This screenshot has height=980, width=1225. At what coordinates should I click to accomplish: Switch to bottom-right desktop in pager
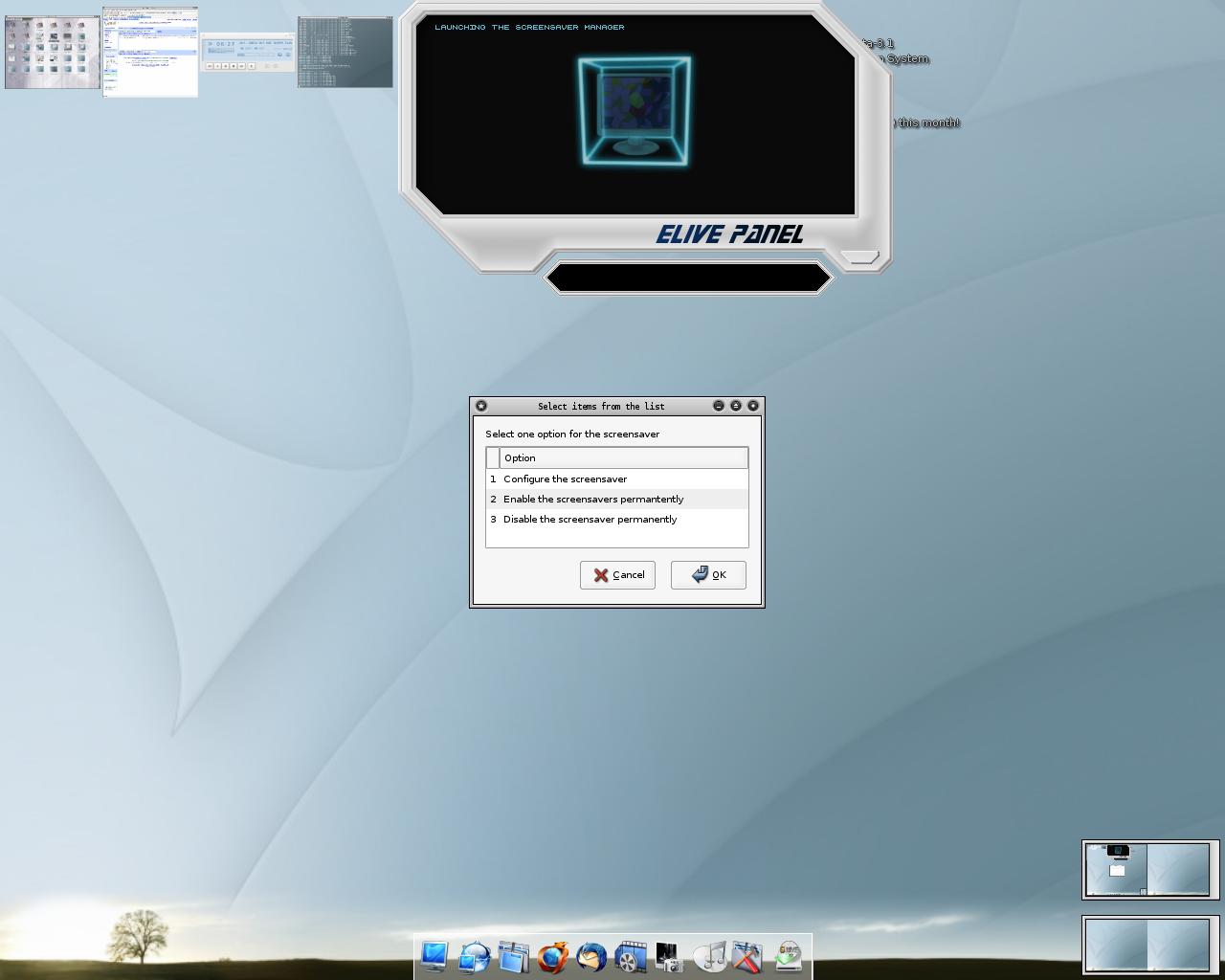(1178, 946)
